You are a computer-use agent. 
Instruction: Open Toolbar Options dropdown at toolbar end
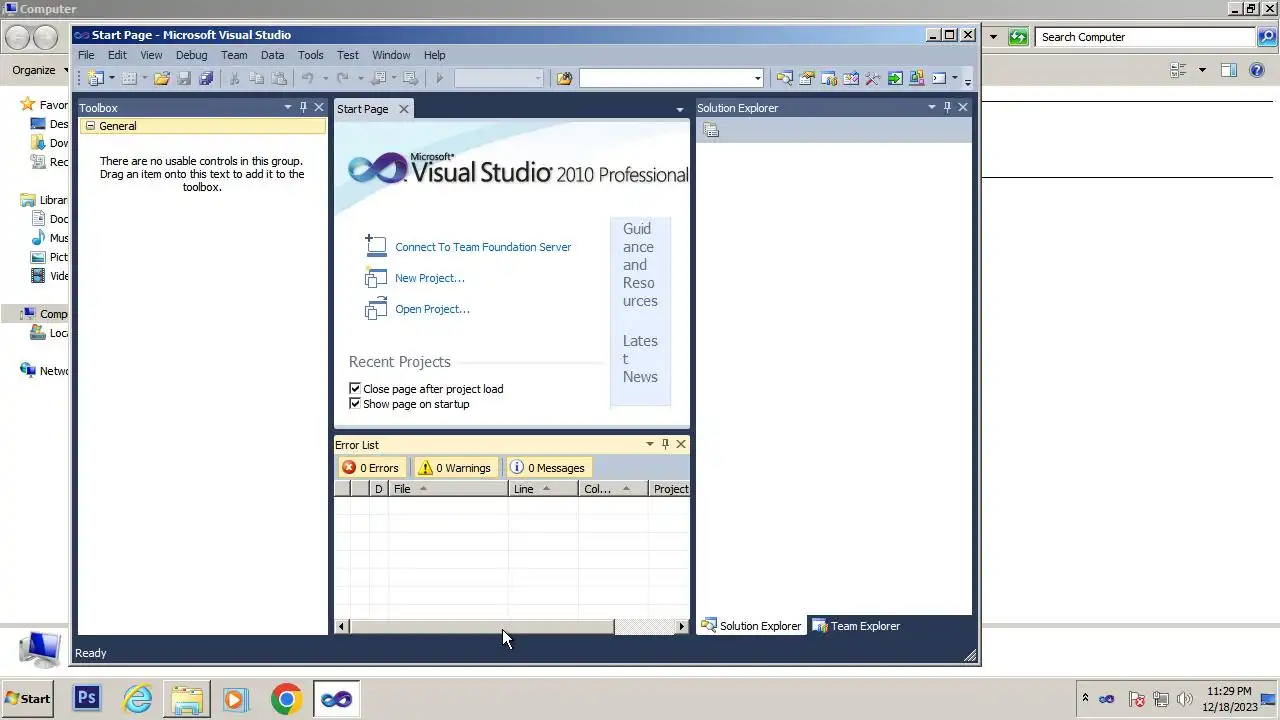pos(967,79)
